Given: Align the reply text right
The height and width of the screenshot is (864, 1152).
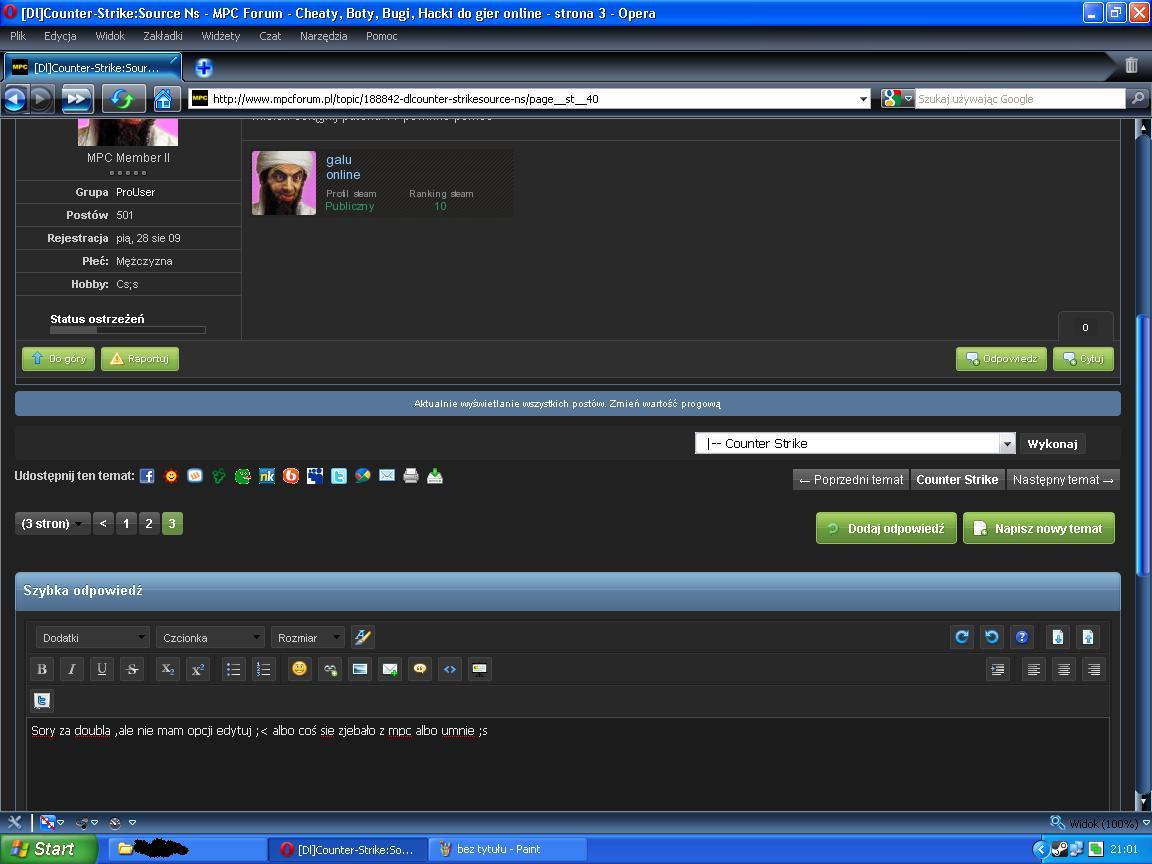Looking at the screenshot, I should point(1094,669).
